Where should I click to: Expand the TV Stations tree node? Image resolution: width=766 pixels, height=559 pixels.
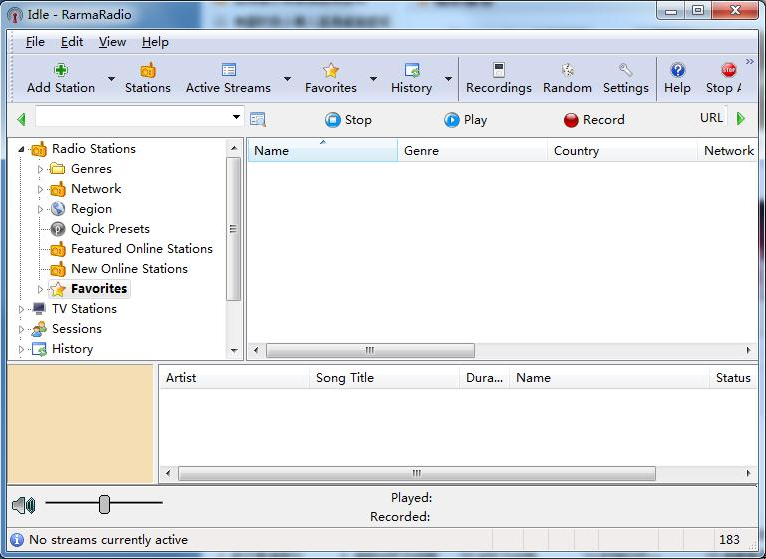click(22, 309)
